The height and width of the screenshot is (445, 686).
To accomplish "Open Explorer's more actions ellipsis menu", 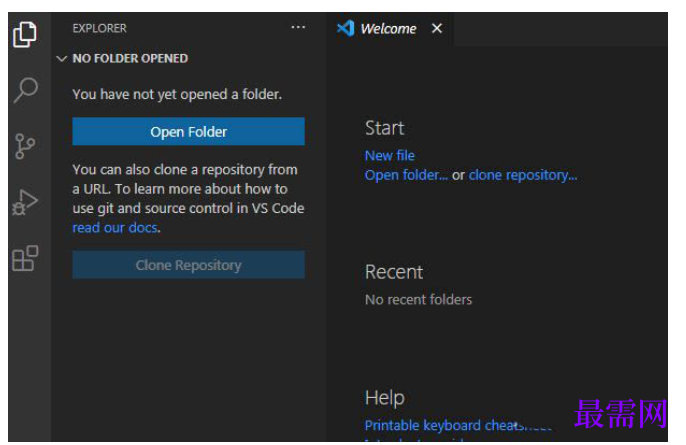I will tap(298, 28).
